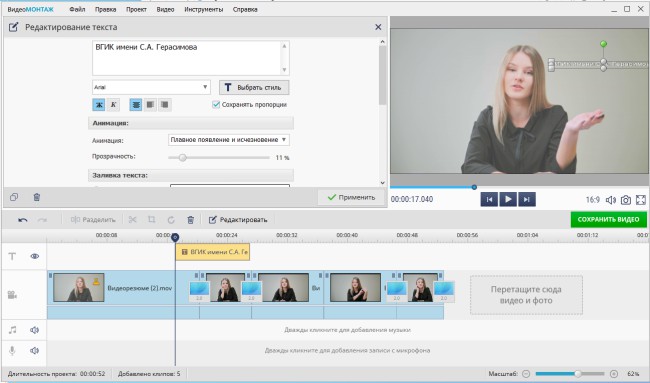The width and height of the screenshot is (650, 383).
Task: Toggle italic text formatting
Action: click(x=114, y=105)
